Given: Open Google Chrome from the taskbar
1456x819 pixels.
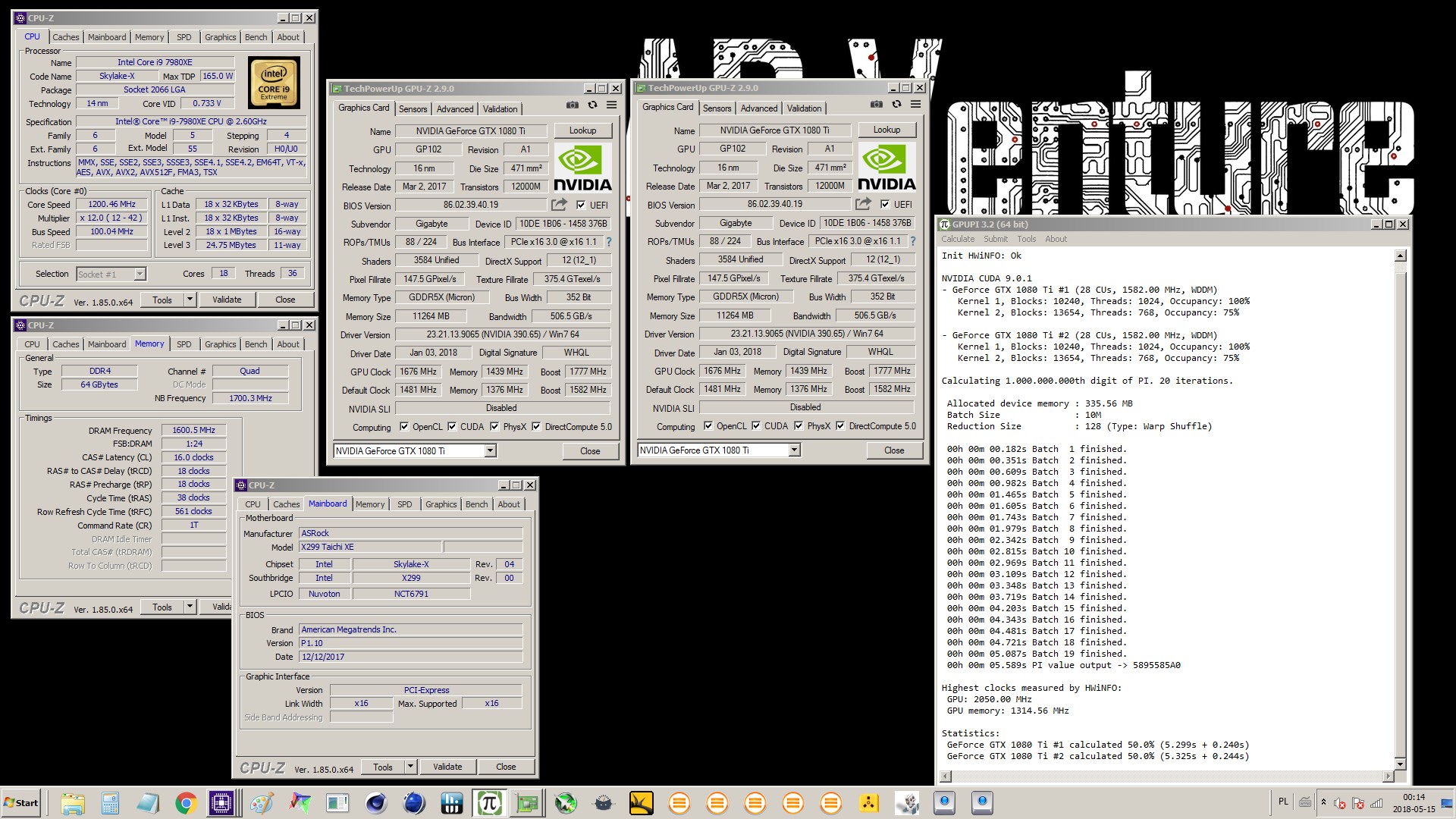Looking at the screenshot, I should 186,803.
